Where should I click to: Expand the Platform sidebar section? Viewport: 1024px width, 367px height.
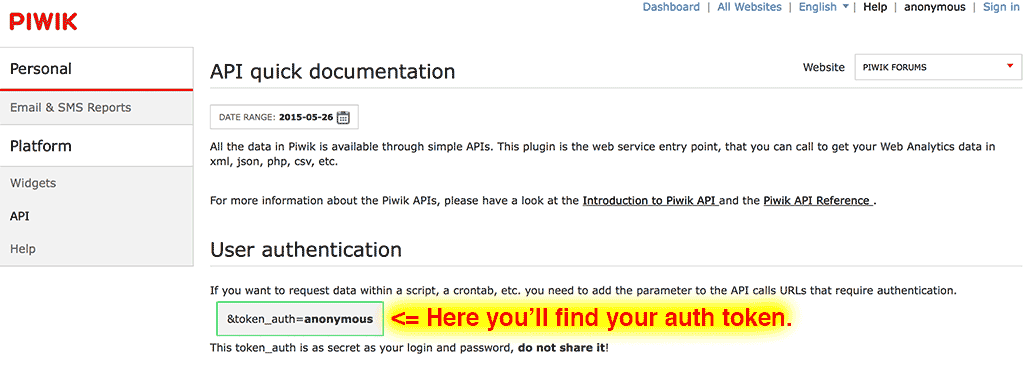97,146
